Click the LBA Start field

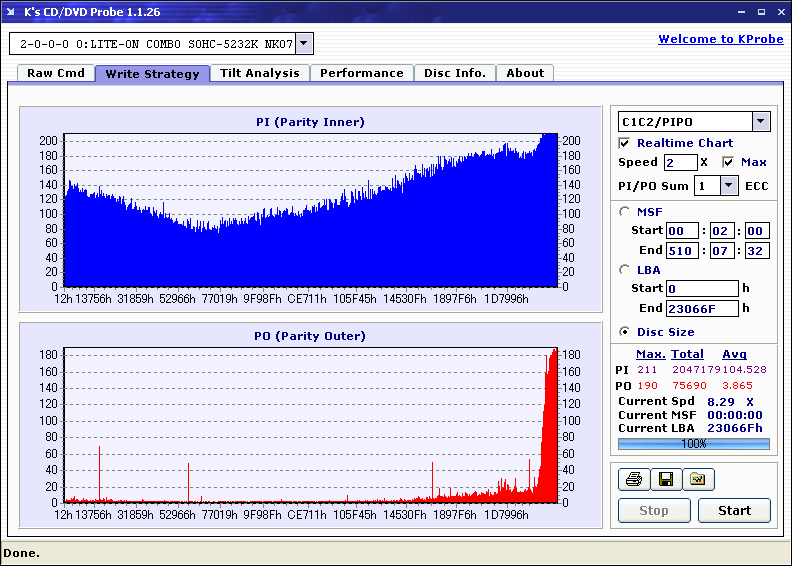pos(702,289)
